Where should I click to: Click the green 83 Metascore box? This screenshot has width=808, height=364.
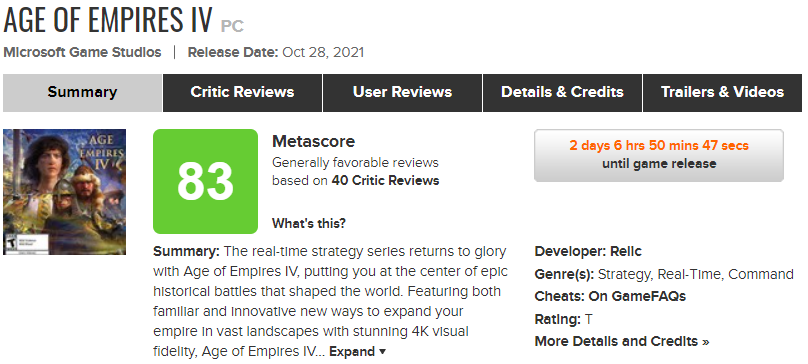(205, 181)
